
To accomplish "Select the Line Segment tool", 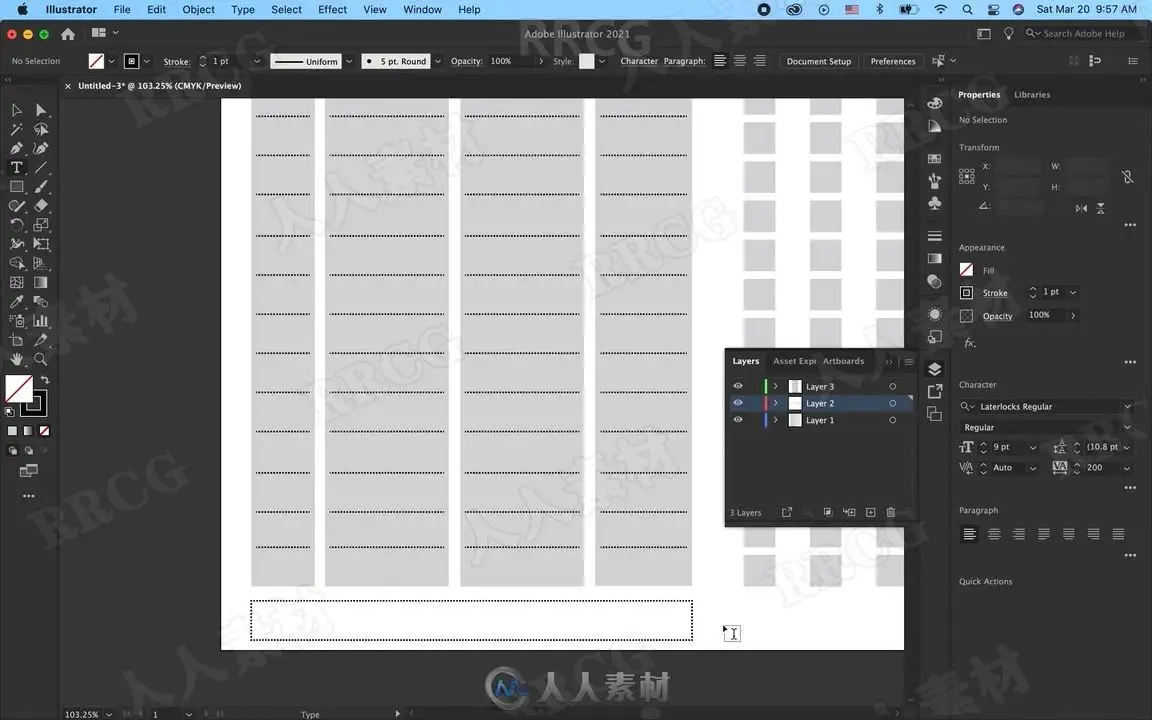I will click(40, 168).
